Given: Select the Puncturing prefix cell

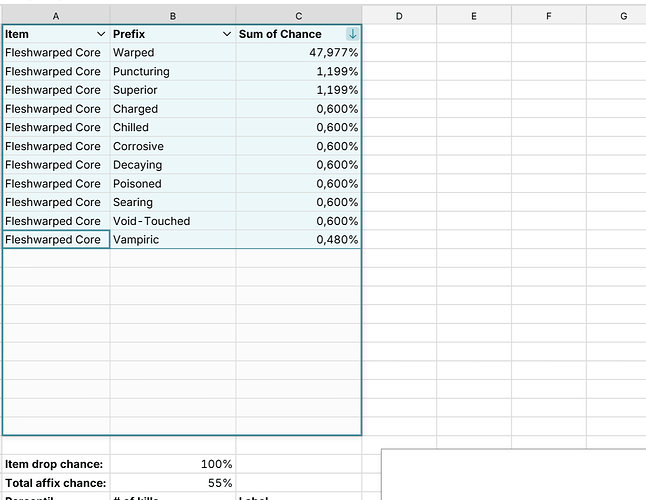Looking at the screenshot, I should (141, 71).
